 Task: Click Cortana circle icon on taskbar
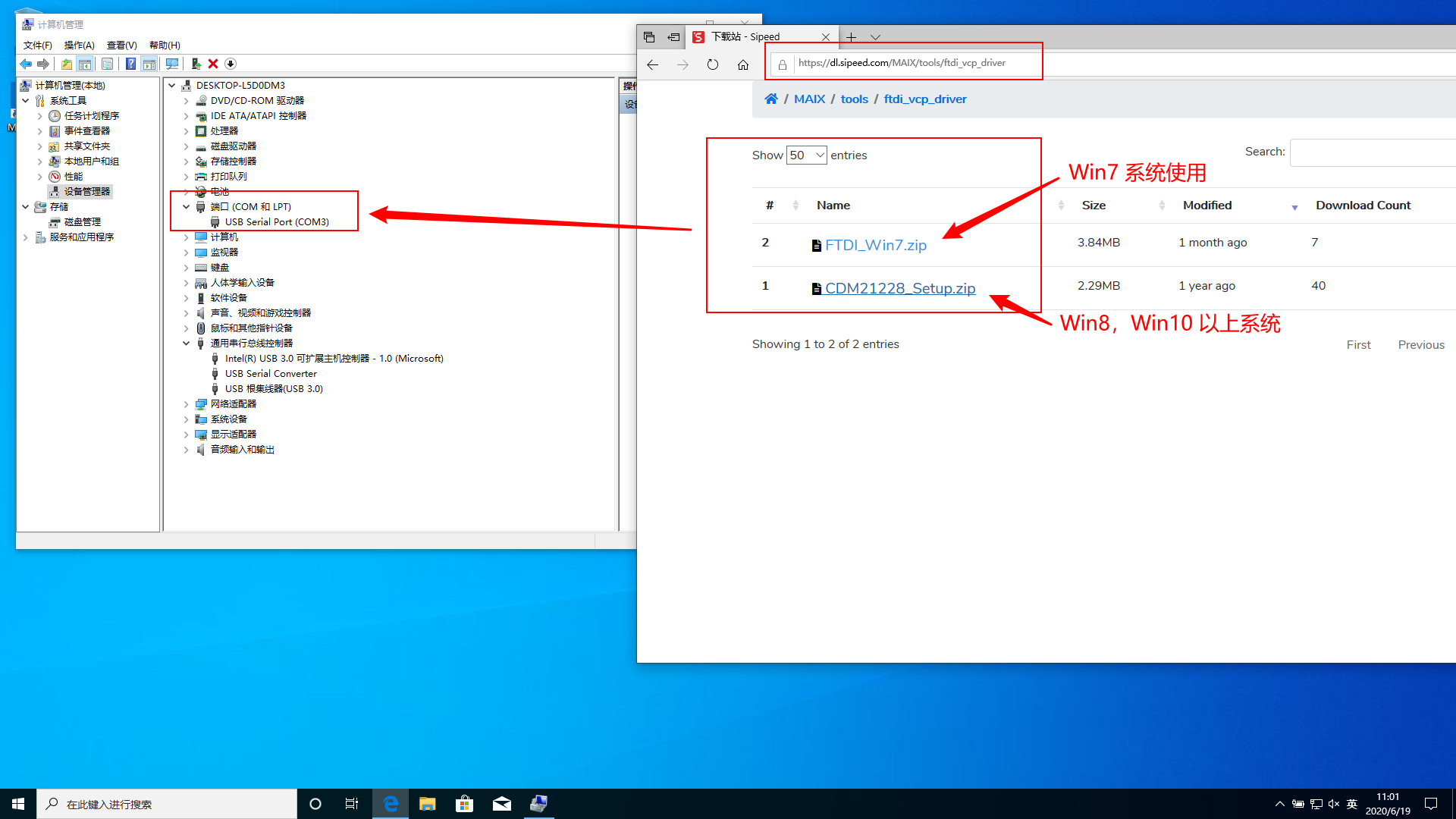pos(315,804)
